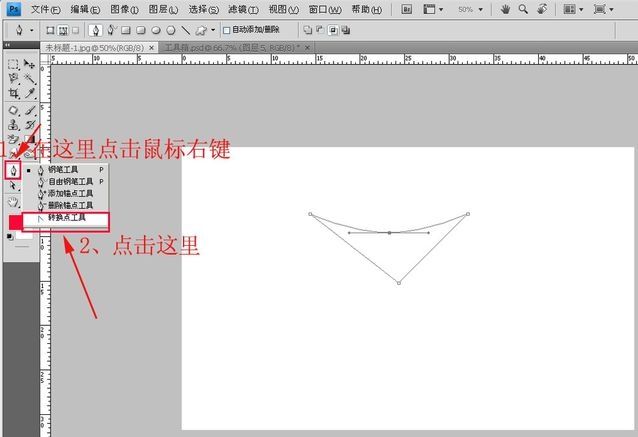Select the Healing Brush tool

13,110
